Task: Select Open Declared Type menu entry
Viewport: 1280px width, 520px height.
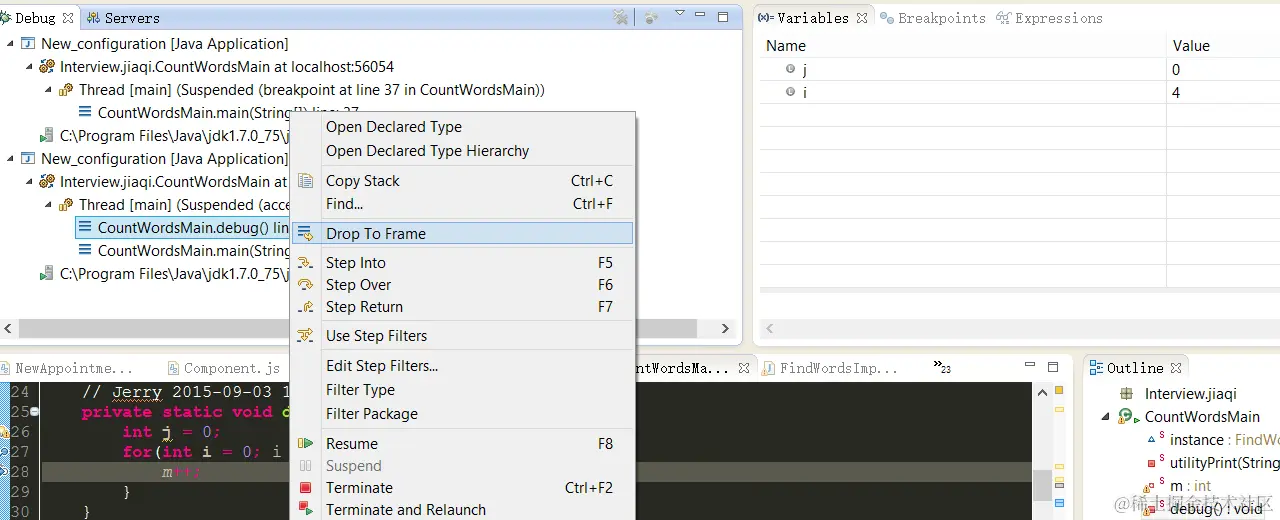Action: [x=462, y=127]
